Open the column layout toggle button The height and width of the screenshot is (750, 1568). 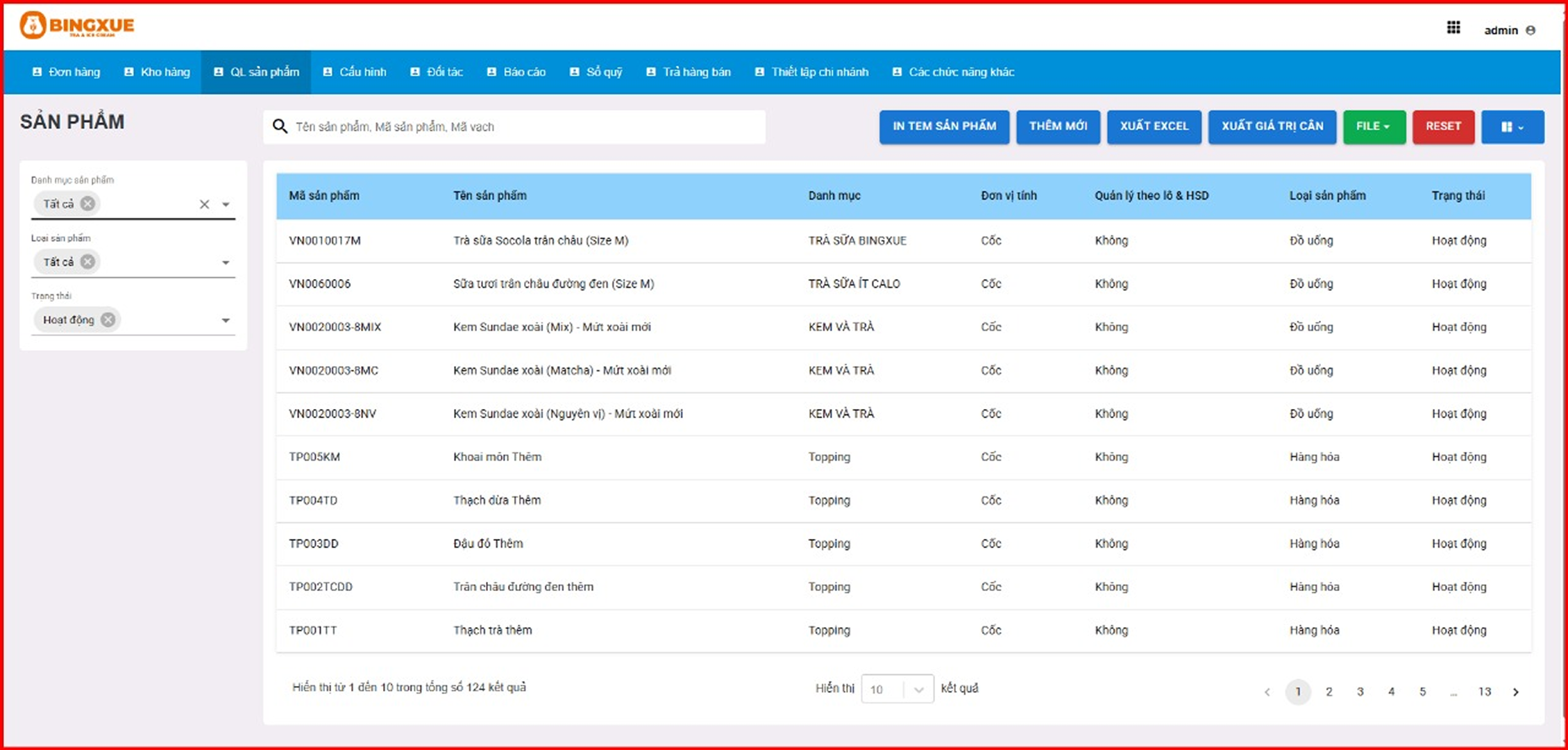[1512, 127]
